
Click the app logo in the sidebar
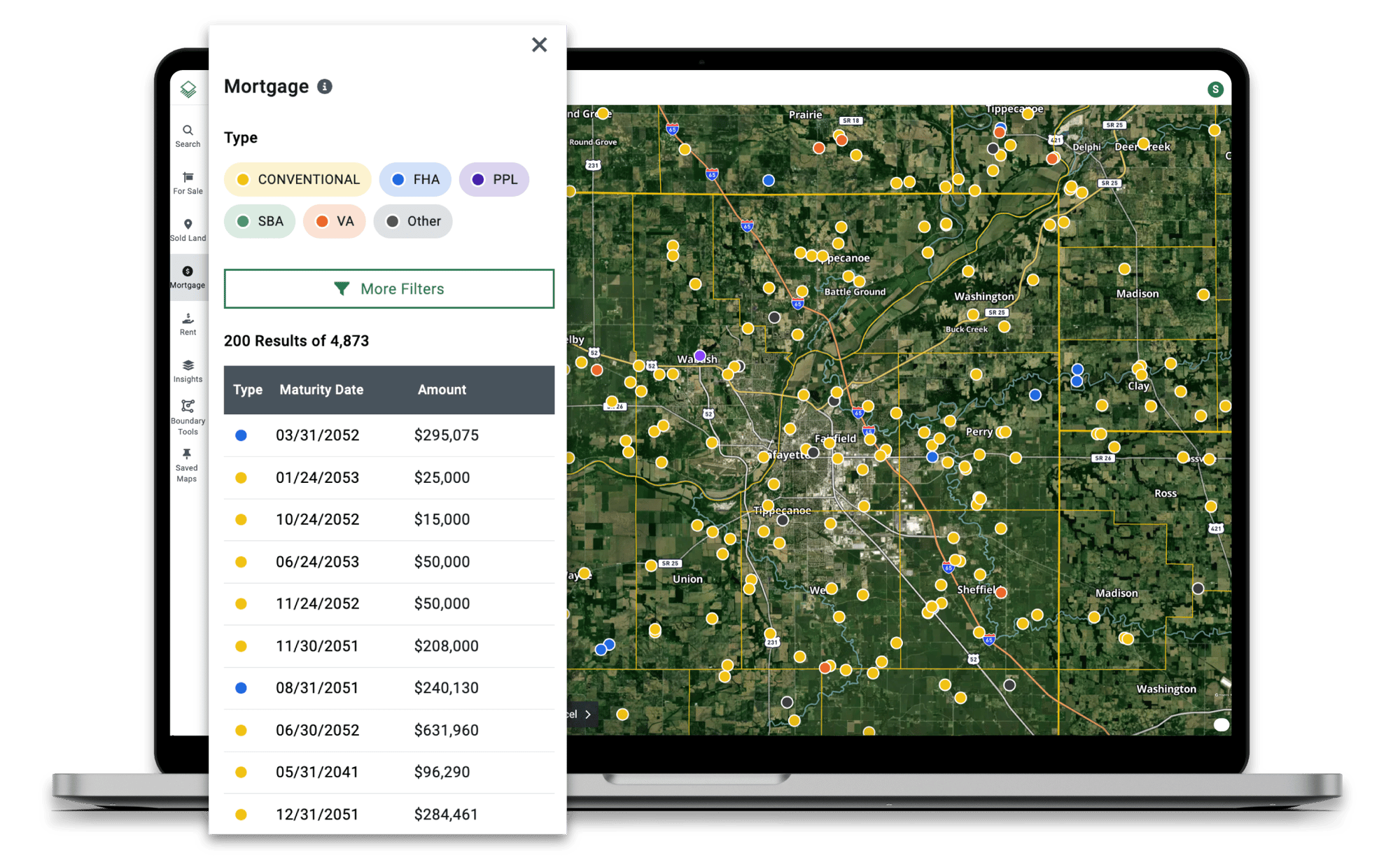(x=188, y=89)
